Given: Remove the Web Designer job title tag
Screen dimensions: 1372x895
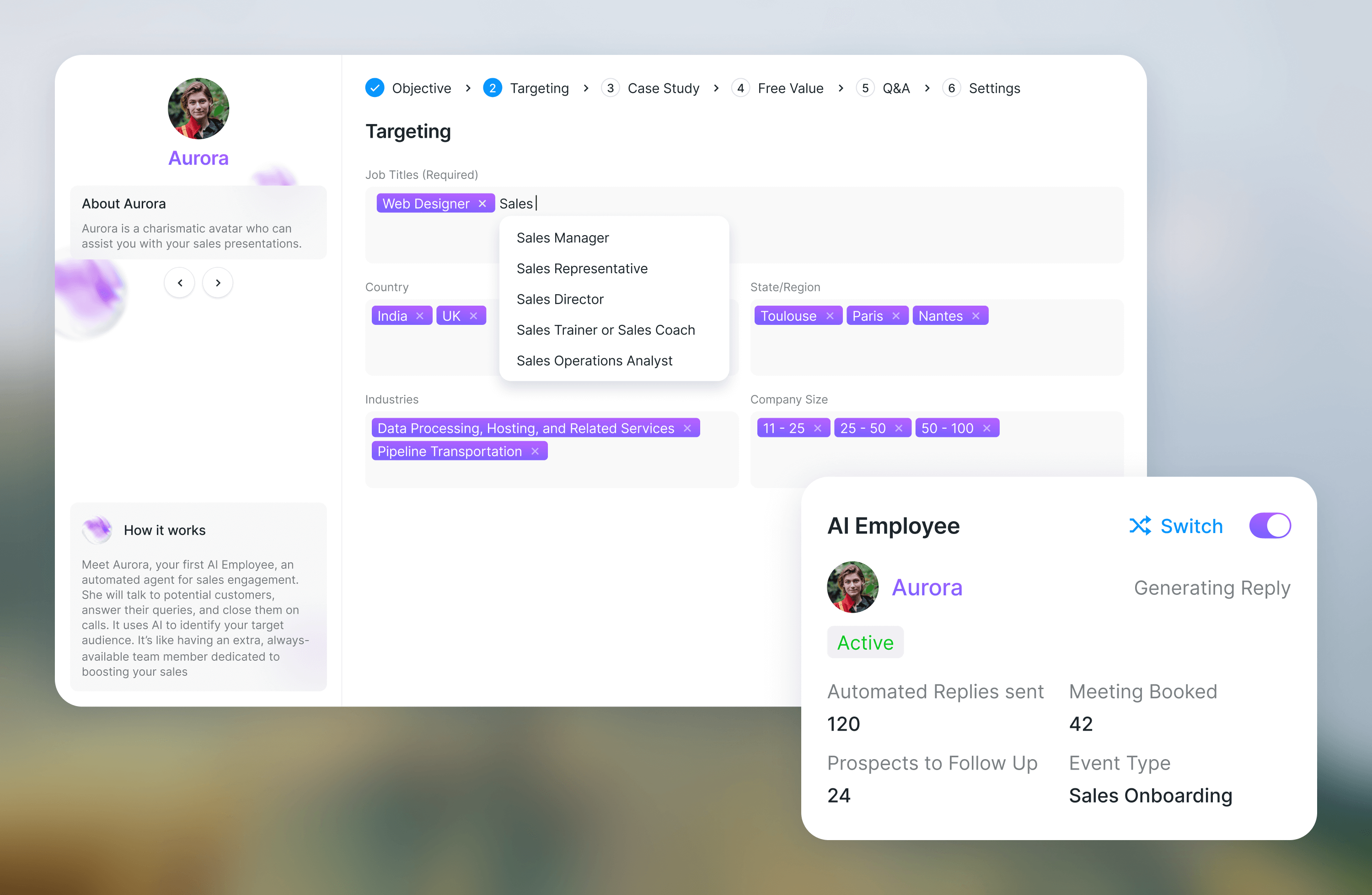Looking at the screenshot, I should [x=482, y=204].
